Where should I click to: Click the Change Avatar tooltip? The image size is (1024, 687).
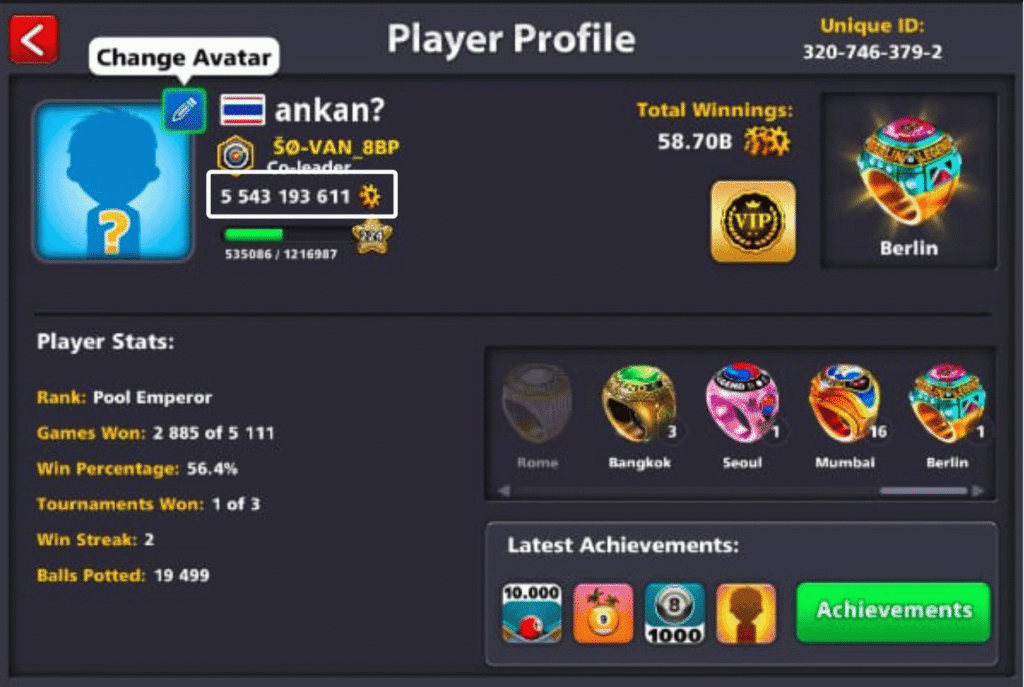point(184,57)
